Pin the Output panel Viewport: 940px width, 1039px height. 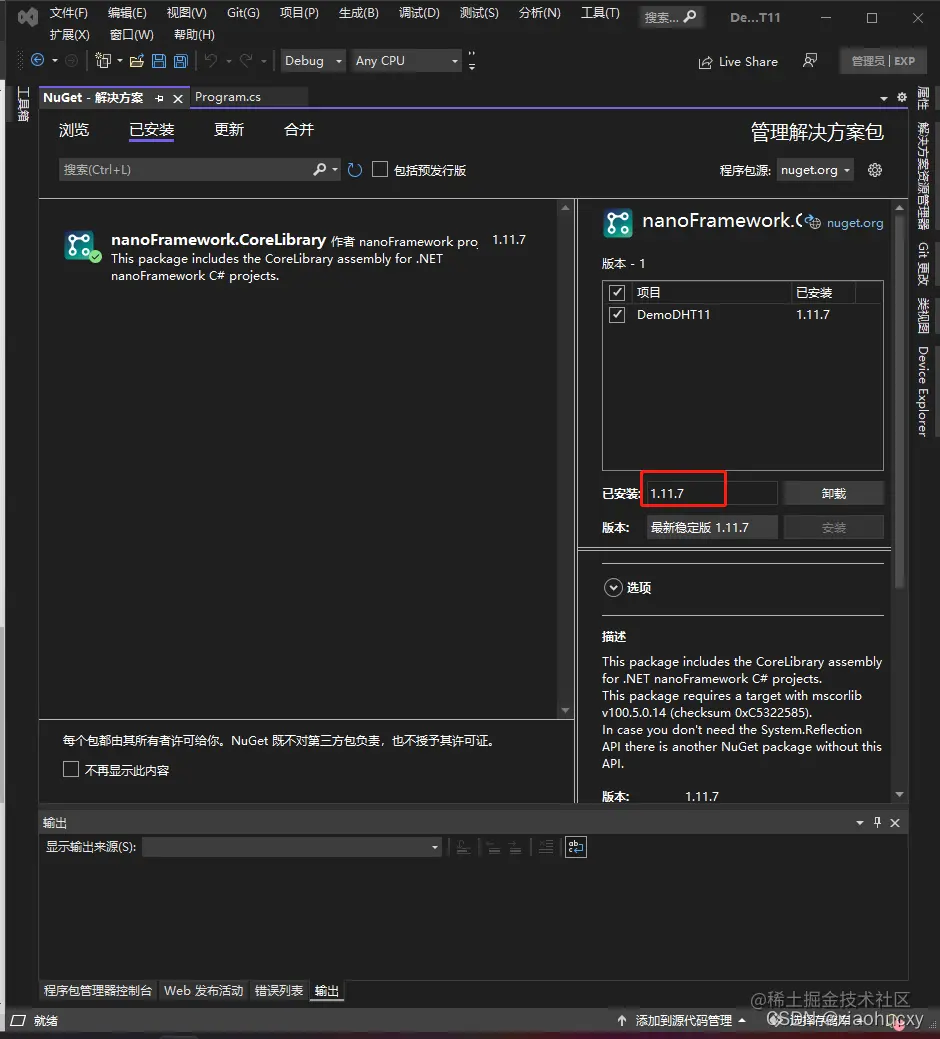[878, 822]
